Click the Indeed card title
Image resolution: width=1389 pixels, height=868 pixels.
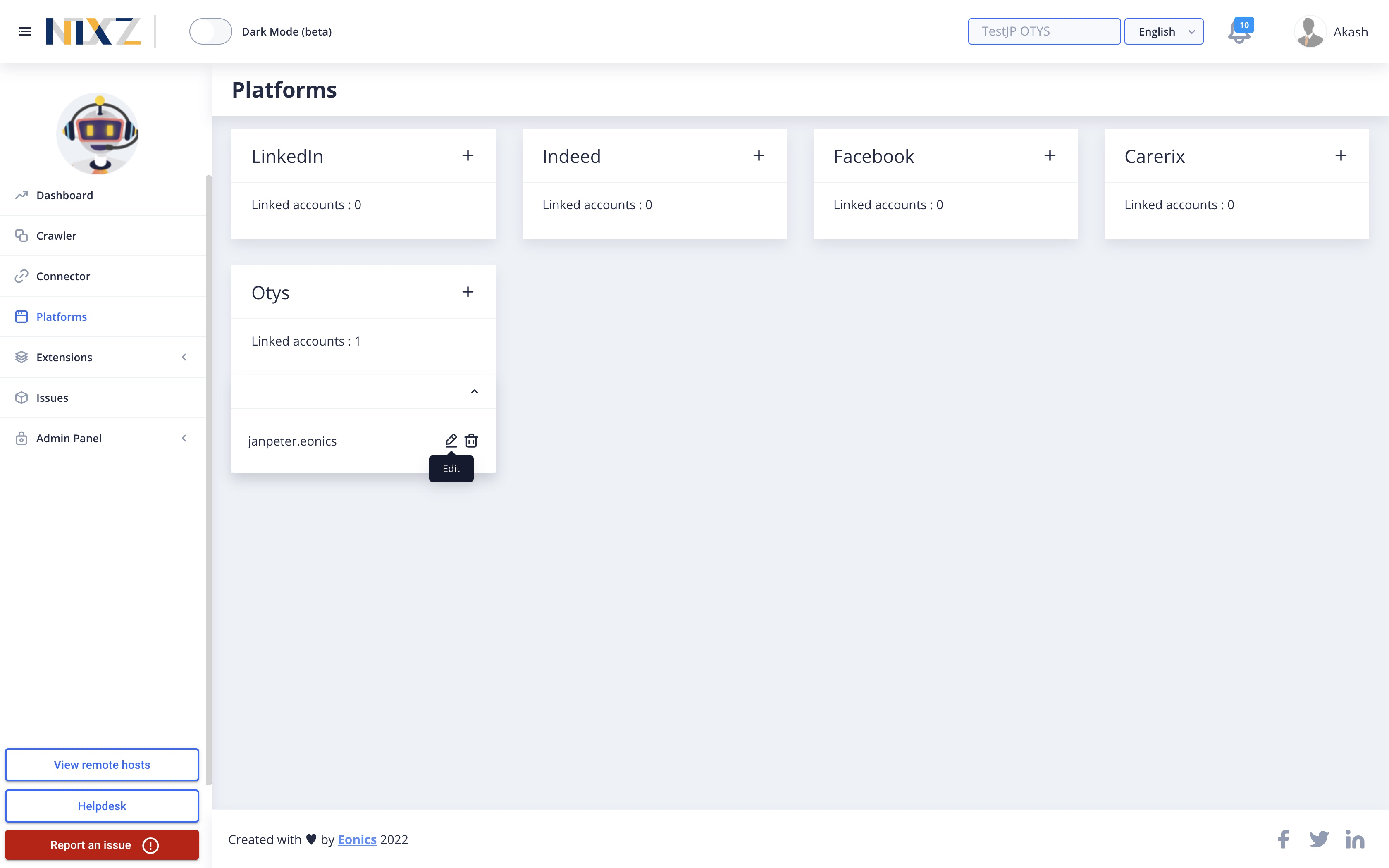coord(571,156)
